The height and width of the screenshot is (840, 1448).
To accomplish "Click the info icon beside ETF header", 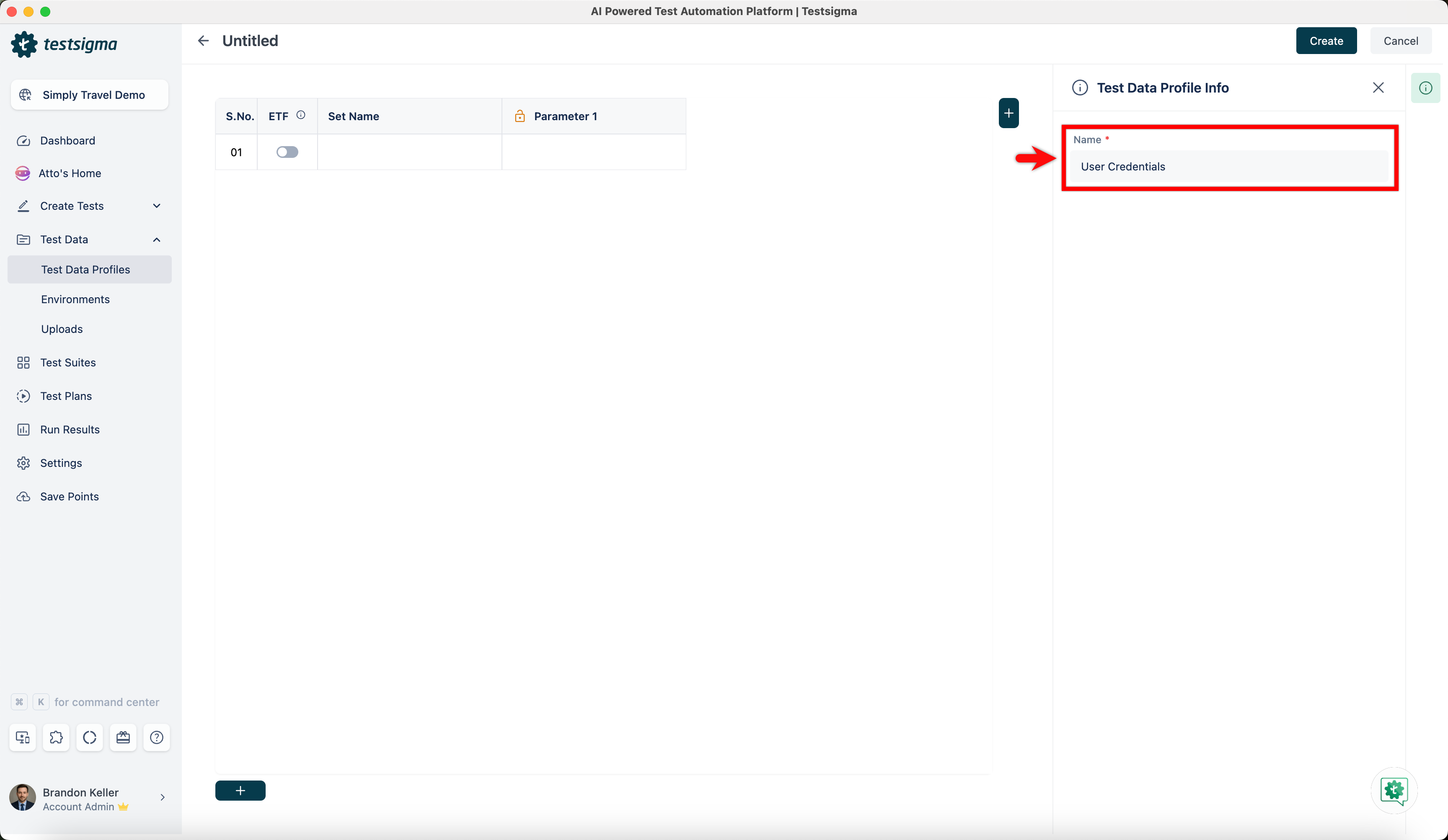I will (x=300, y=114).
